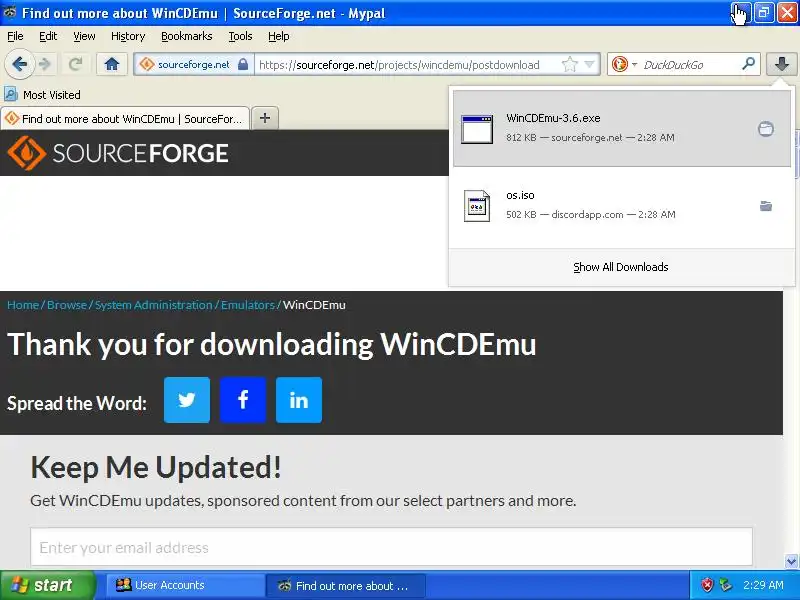Click the taskbar clock showing 2:29 AM
This screenshot has height=600, width=800.
coord(763,585)
